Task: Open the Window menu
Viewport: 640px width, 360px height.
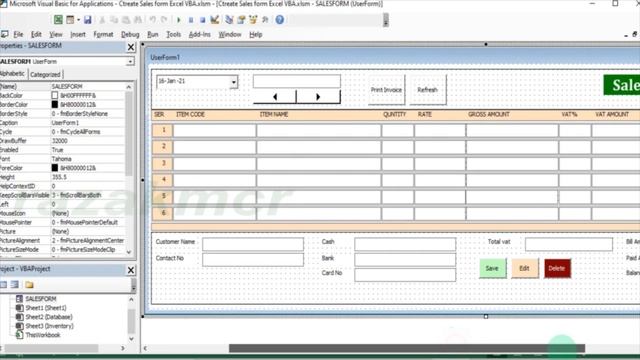Action: pyautogui.click(x=230, y=35)
